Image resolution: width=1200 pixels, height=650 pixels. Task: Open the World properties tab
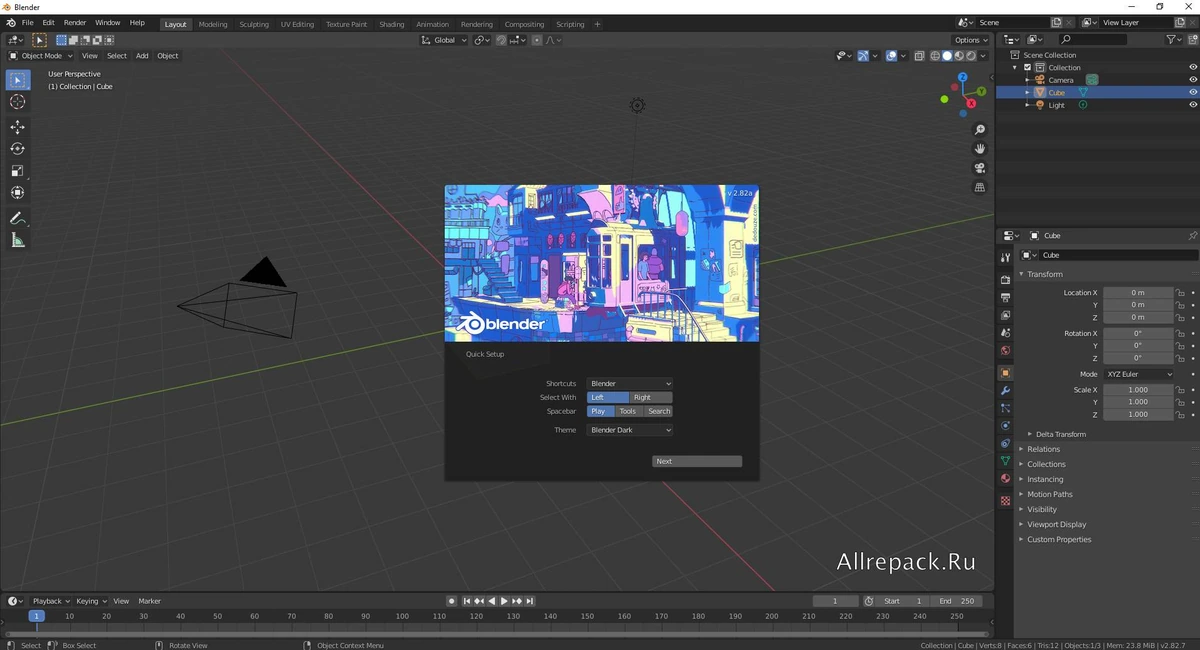point(1005,351)
